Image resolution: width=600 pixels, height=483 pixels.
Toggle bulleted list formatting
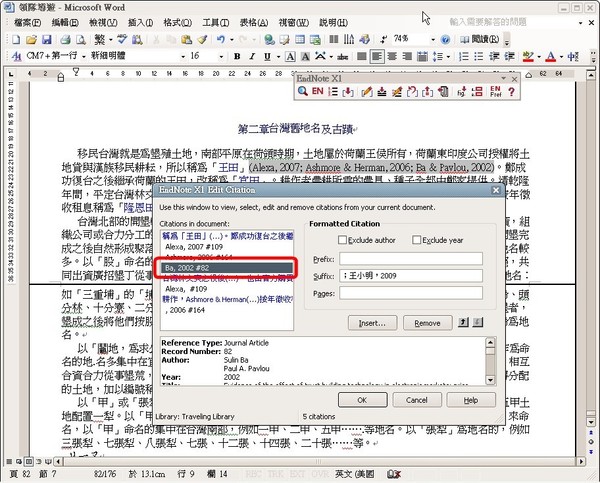[x=479, y=57]
